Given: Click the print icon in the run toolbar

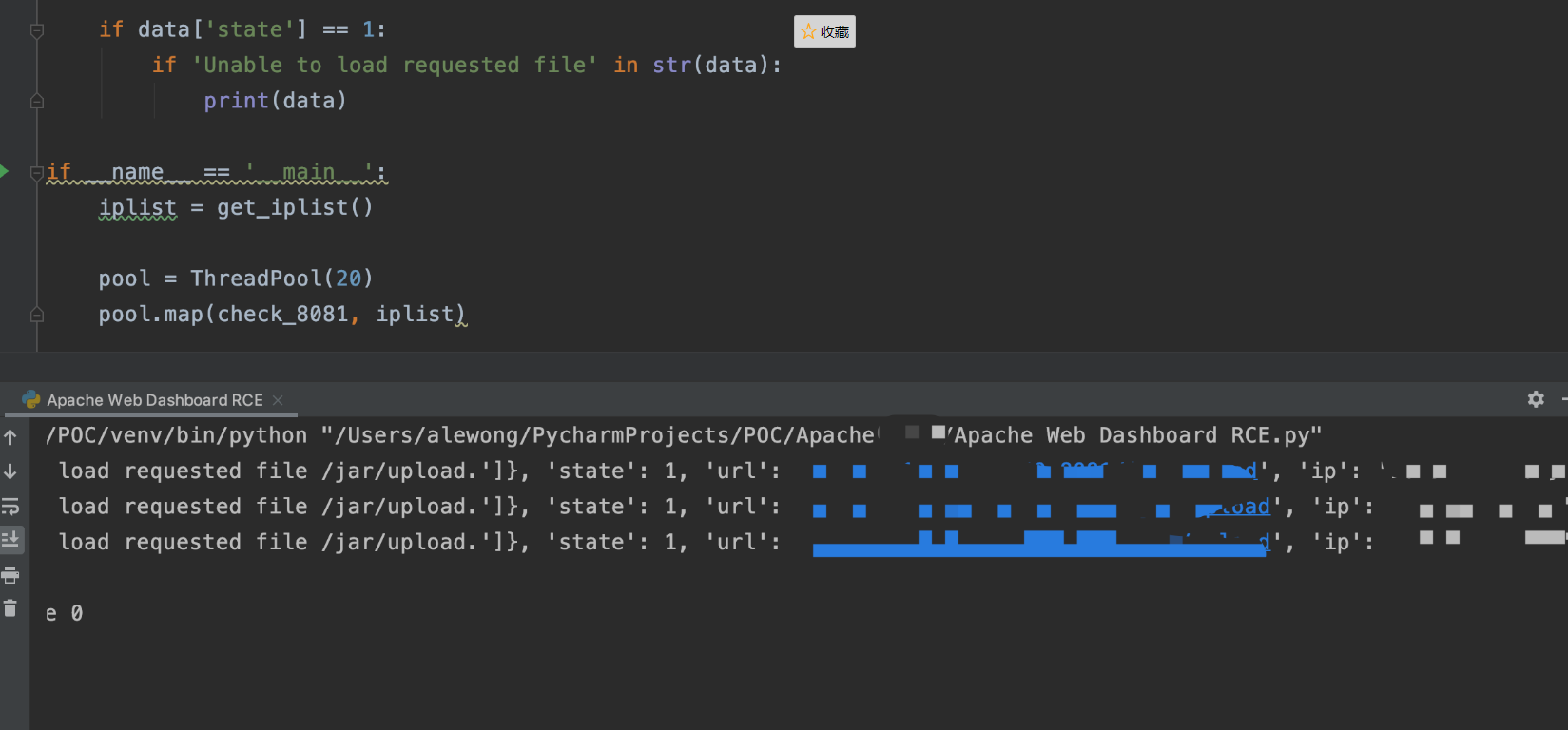Looking at the screenshot, I should point(10,574).
